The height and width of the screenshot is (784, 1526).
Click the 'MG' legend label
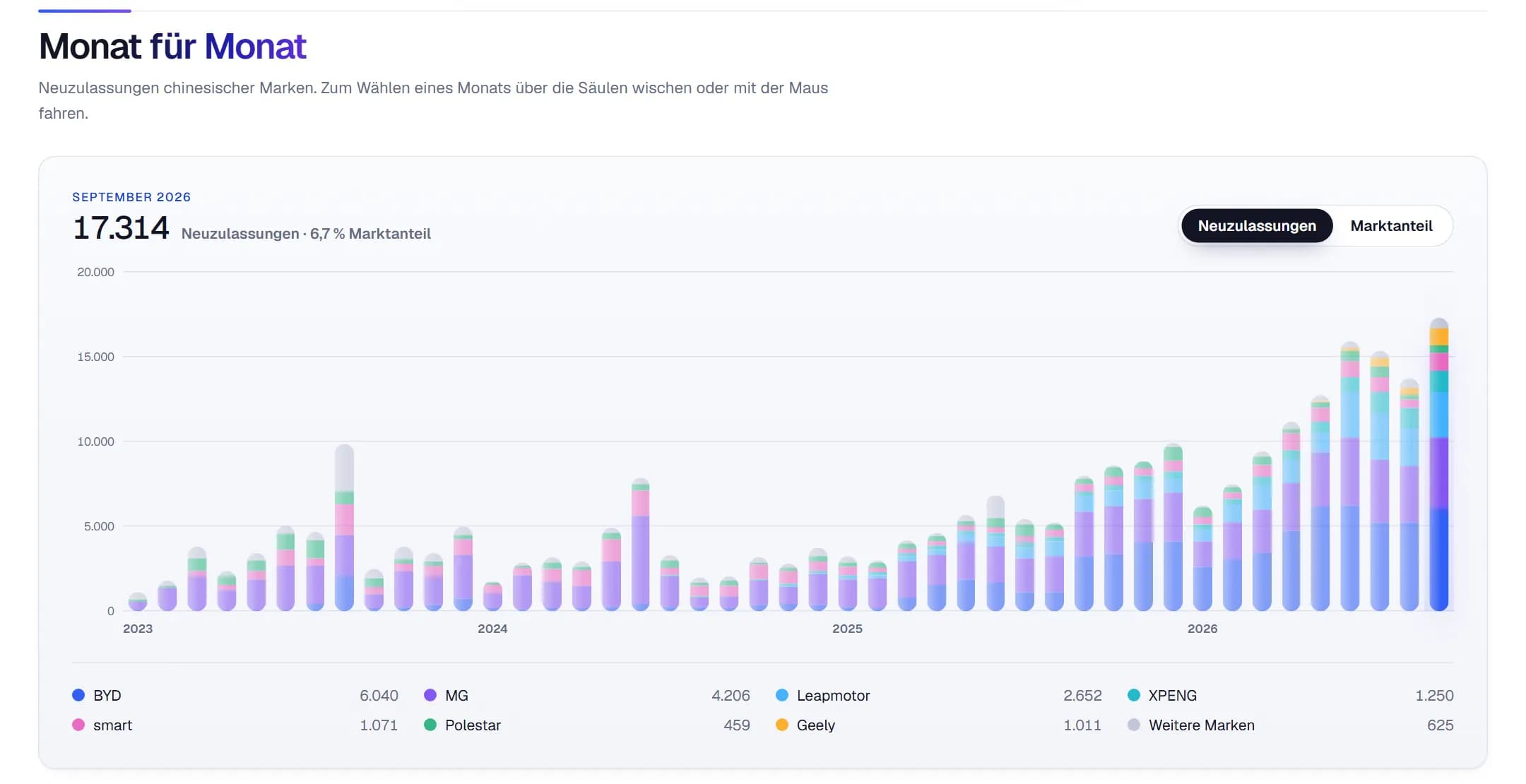[x=457, y=695]
